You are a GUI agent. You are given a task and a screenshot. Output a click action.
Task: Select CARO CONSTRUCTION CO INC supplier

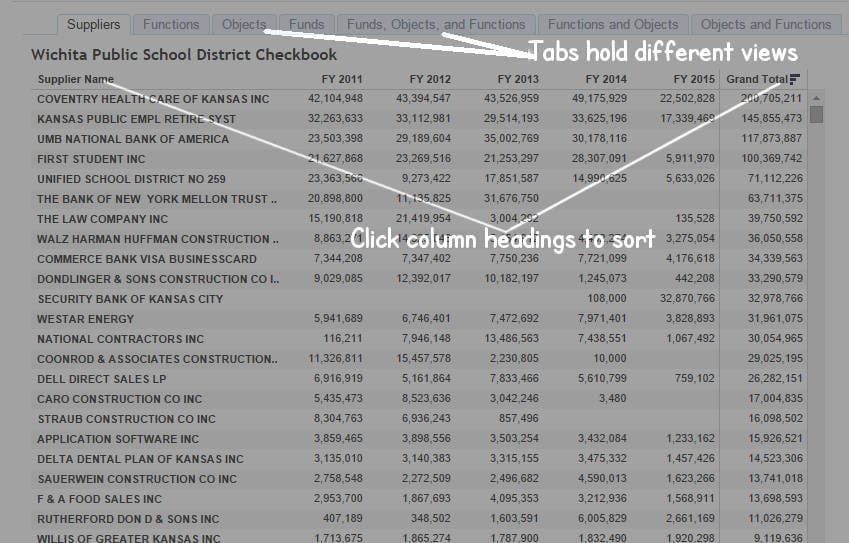pyautogui.click(x=120, y=400)
